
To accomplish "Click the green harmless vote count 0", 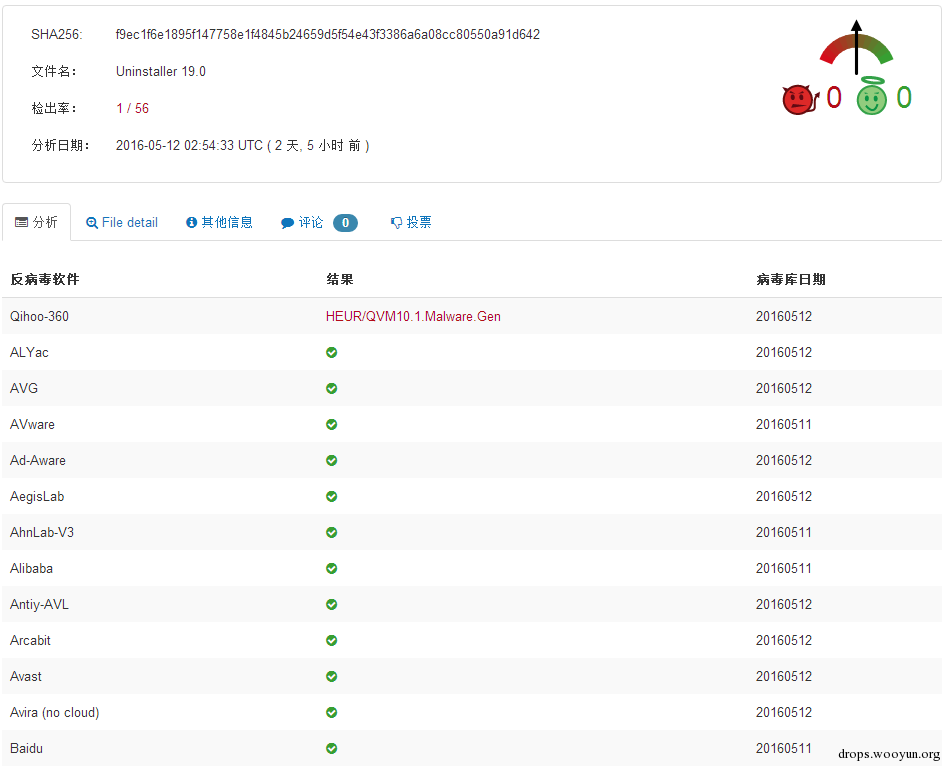I will [x=904, y=97].
